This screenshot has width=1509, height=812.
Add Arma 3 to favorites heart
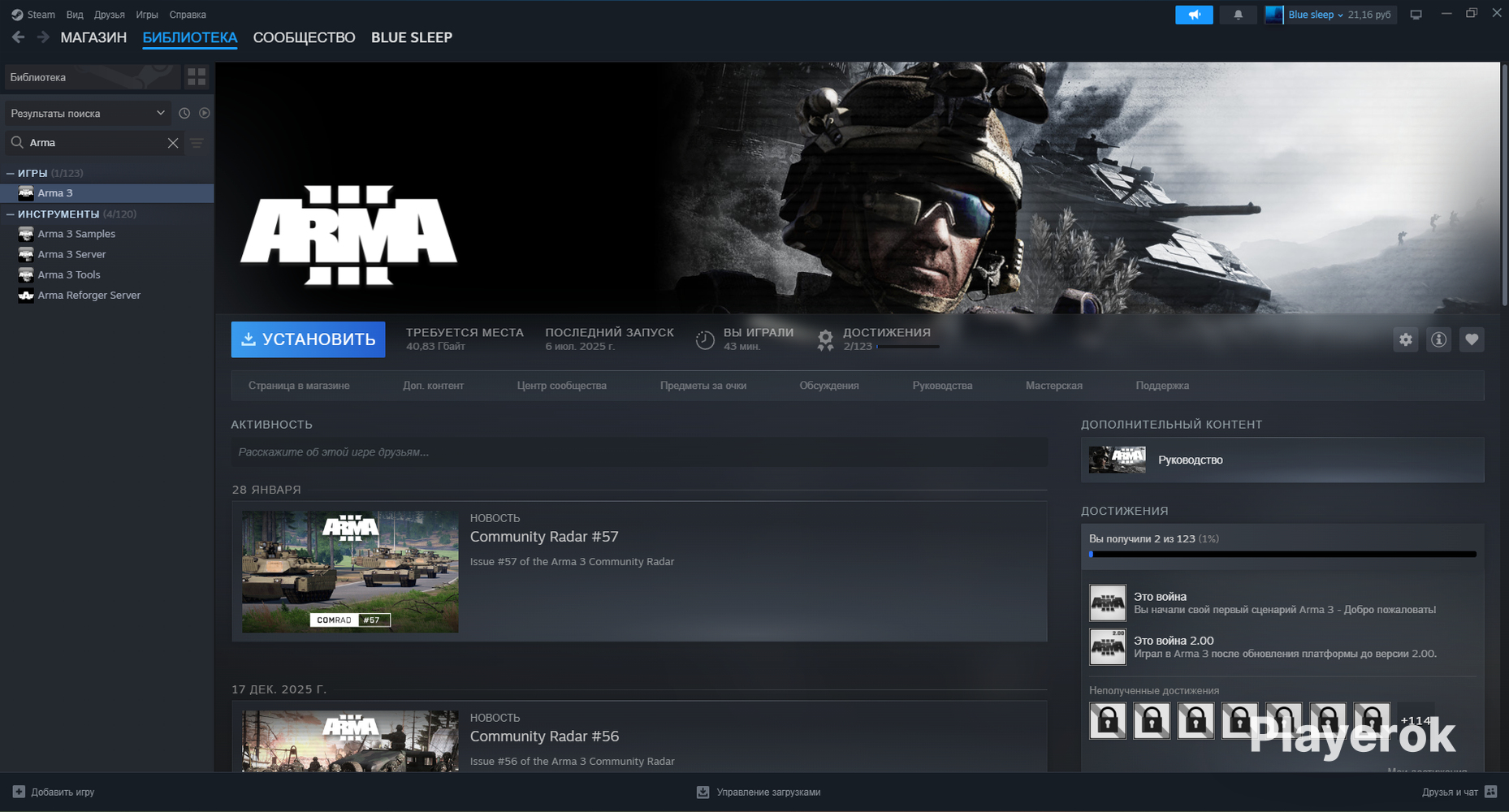[1471, 339]
